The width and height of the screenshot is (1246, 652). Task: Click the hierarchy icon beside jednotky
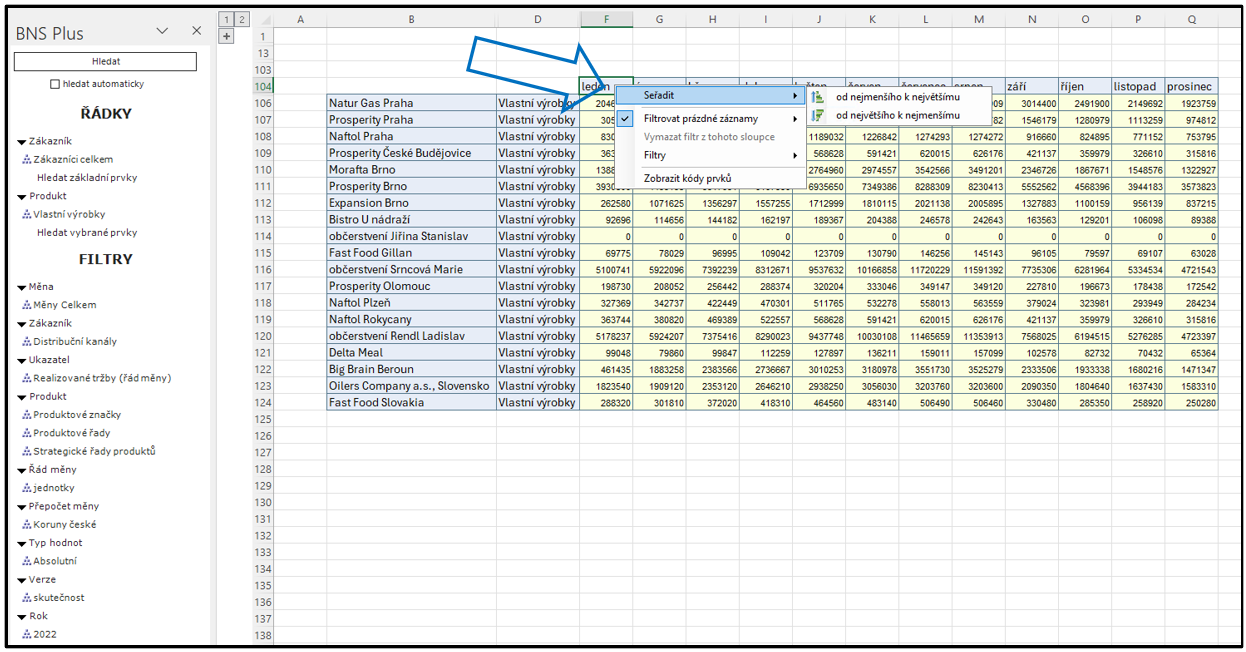point(26,488)
